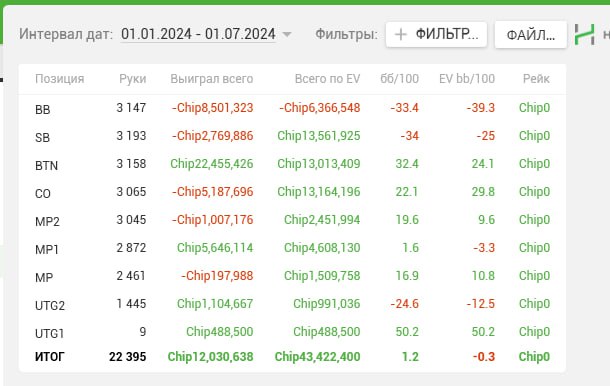The image size is (610, 386).
Task: Select the BTN position row
Action: tap(292, 164)
